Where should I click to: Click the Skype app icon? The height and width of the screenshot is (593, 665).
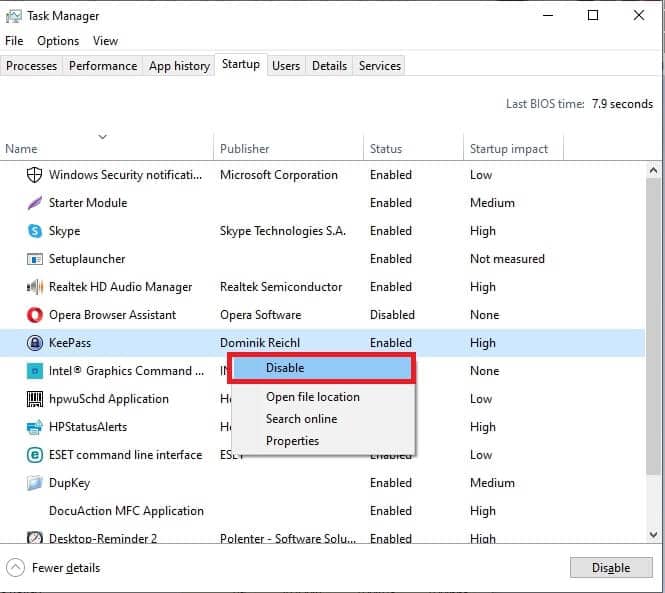click(x=34, y=231)
